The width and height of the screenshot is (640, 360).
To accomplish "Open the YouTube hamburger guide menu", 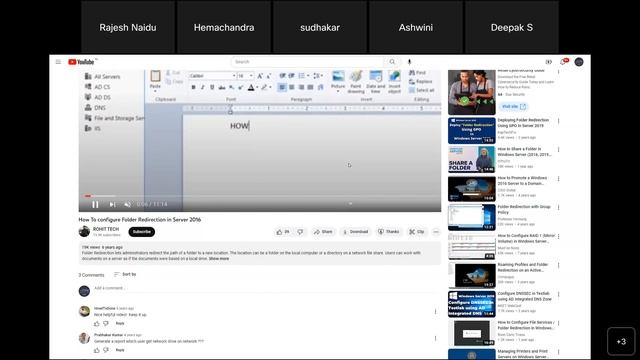I will point(58,62).
